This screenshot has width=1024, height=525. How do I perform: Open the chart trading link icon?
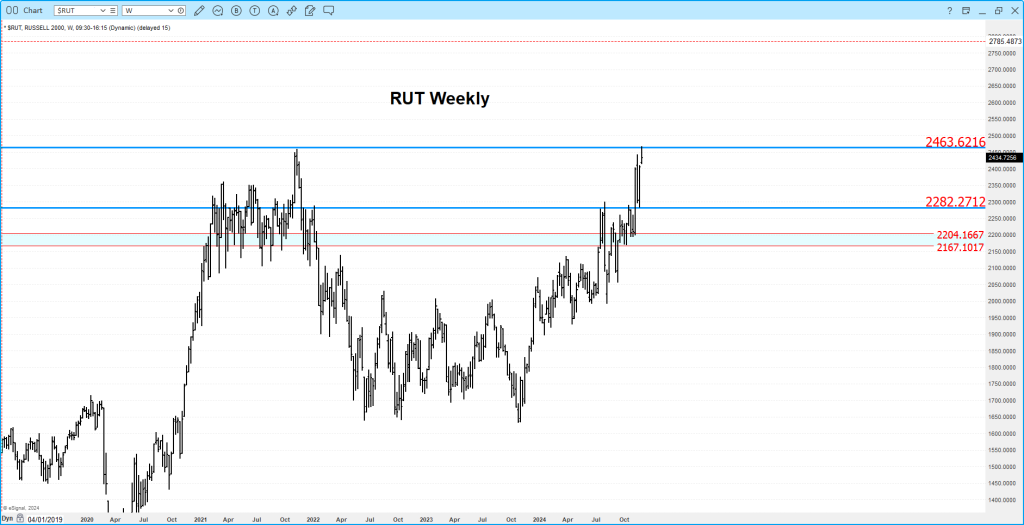(x=292, y=10)
